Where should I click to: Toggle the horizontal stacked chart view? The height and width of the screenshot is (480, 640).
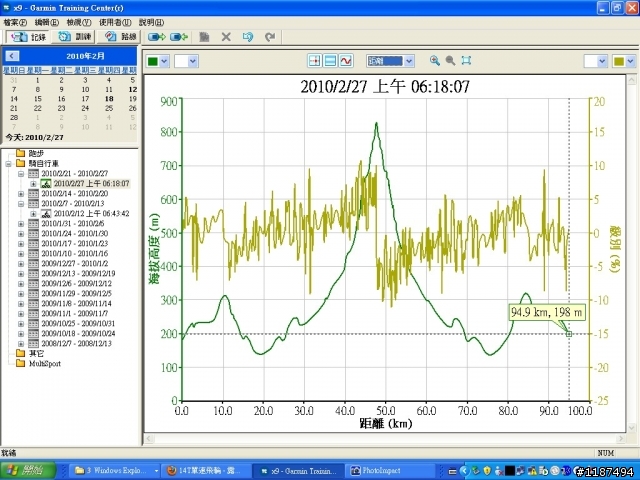pos(331,61)
